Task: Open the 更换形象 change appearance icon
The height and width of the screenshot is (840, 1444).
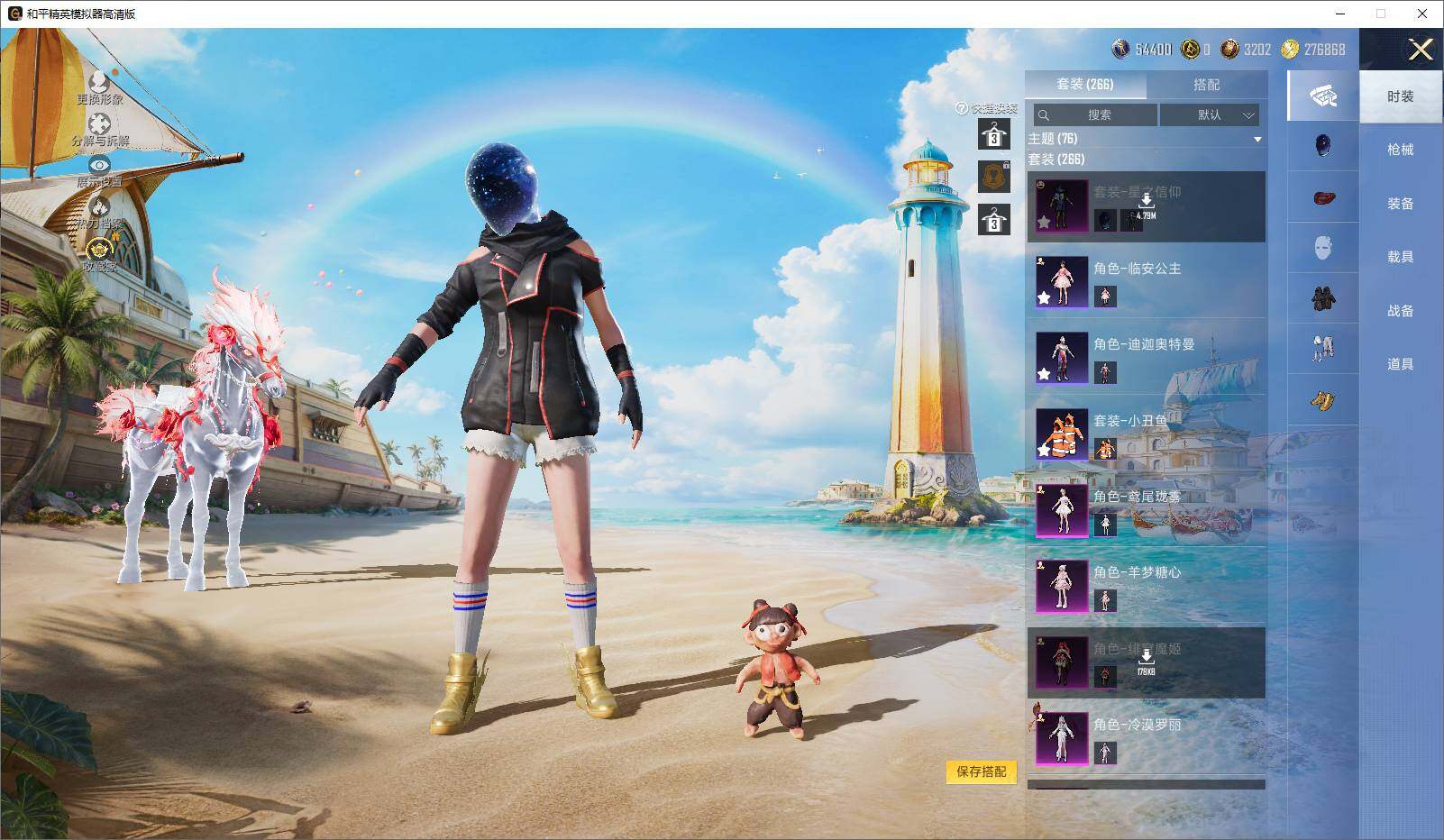Action: pos(99,82)
